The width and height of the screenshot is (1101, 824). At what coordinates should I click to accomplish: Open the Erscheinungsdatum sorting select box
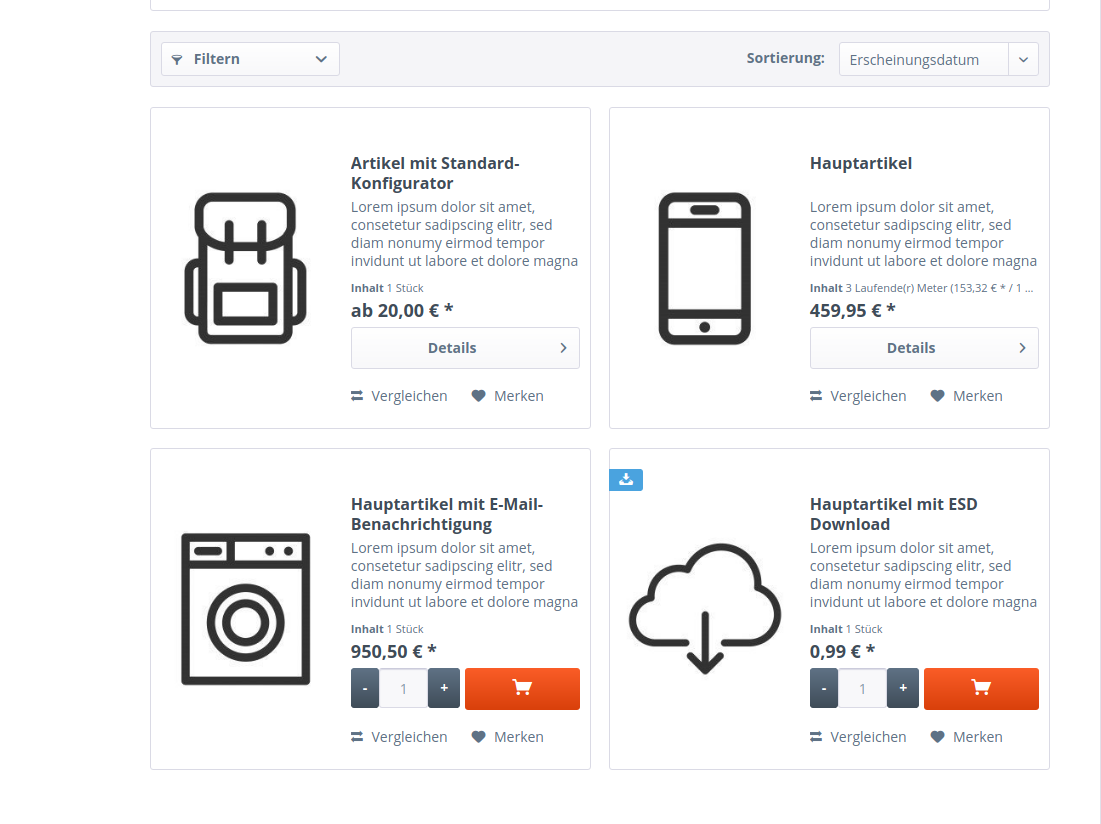coord(938,60)
